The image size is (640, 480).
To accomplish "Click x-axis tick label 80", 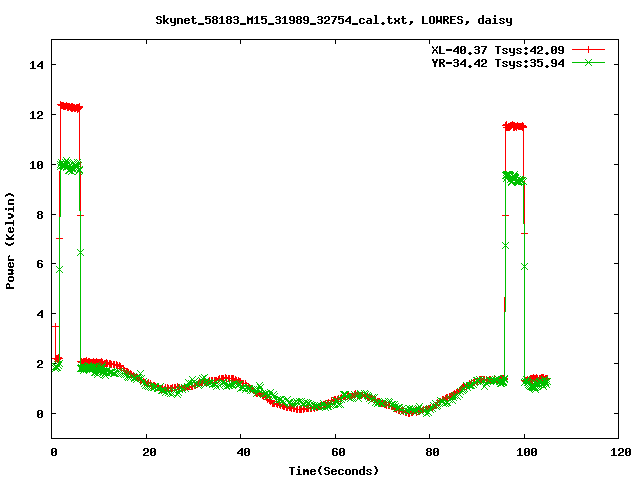I will 432,452.
